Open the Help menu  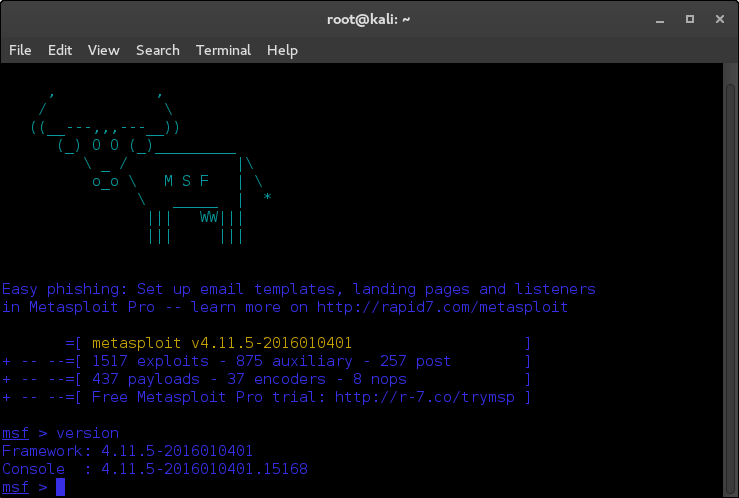pos(282,50)
